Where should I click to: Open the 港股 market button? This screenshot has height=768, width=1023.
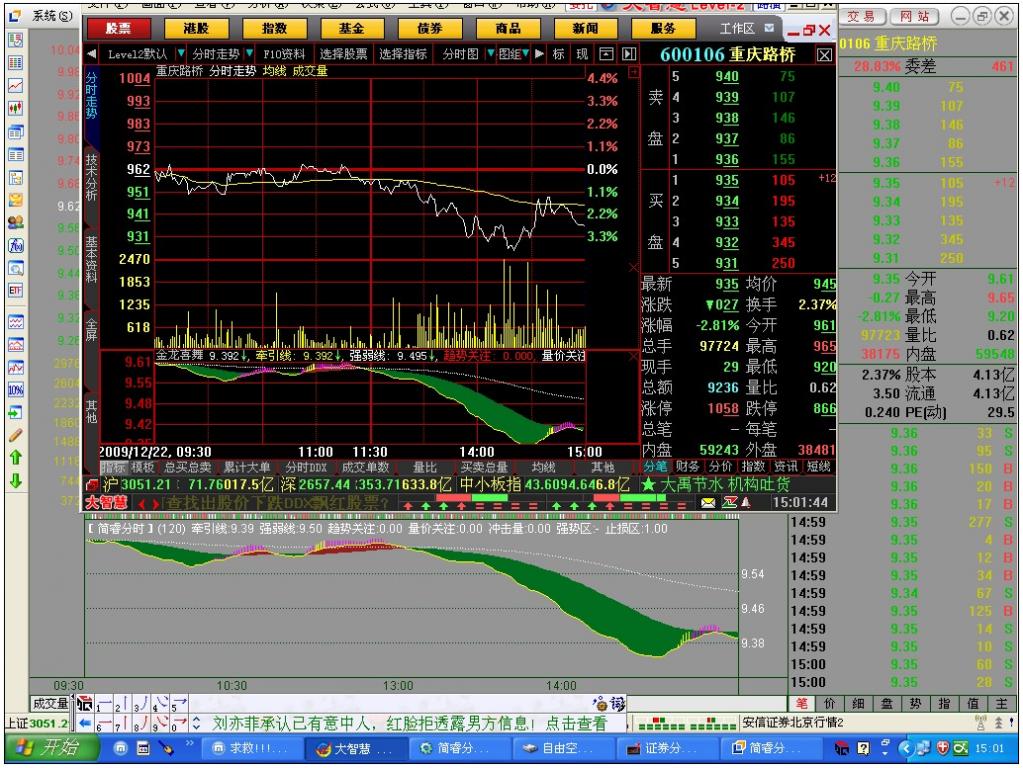pos(196,29)
